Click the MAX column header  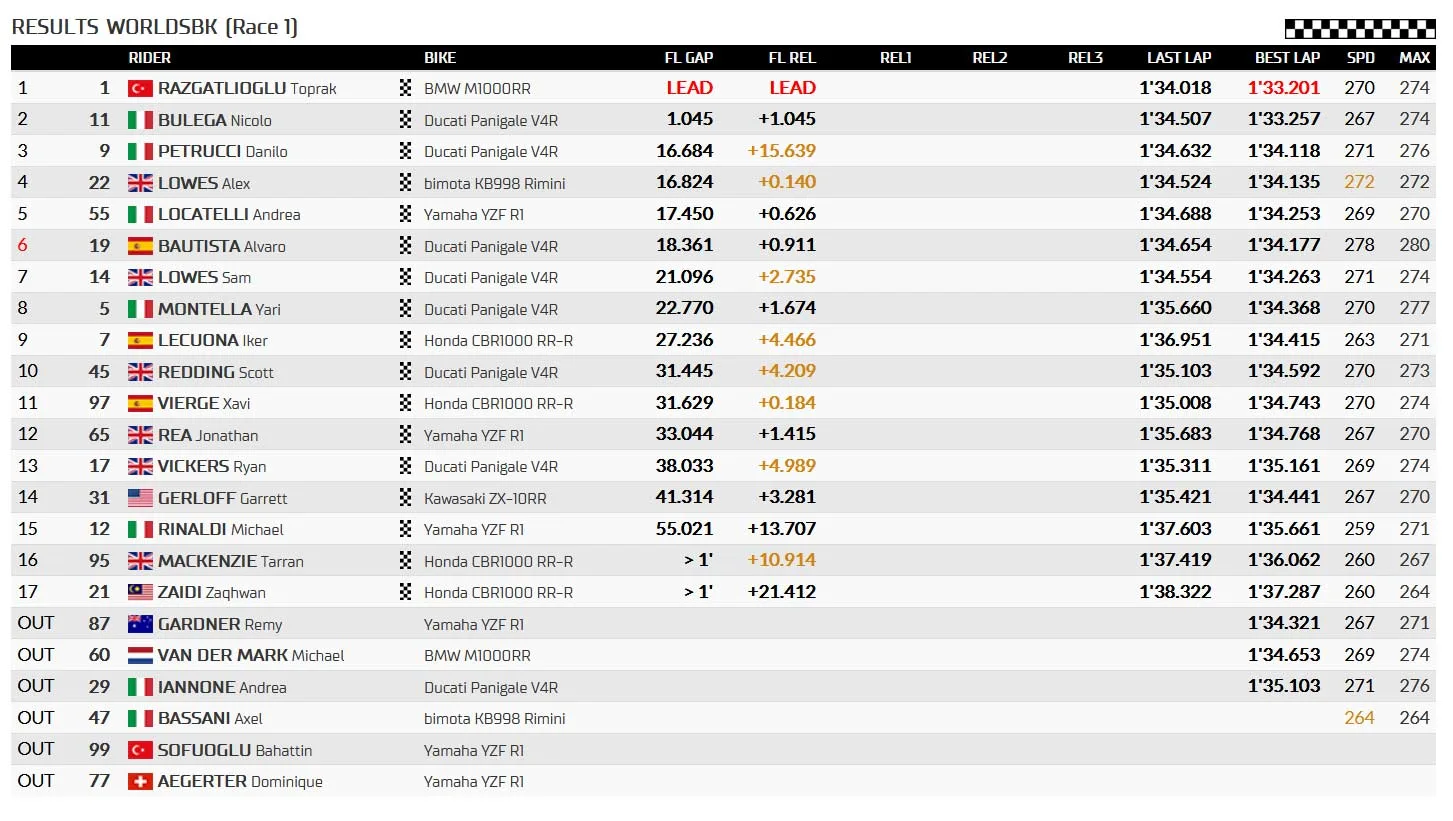[1414, 58]
